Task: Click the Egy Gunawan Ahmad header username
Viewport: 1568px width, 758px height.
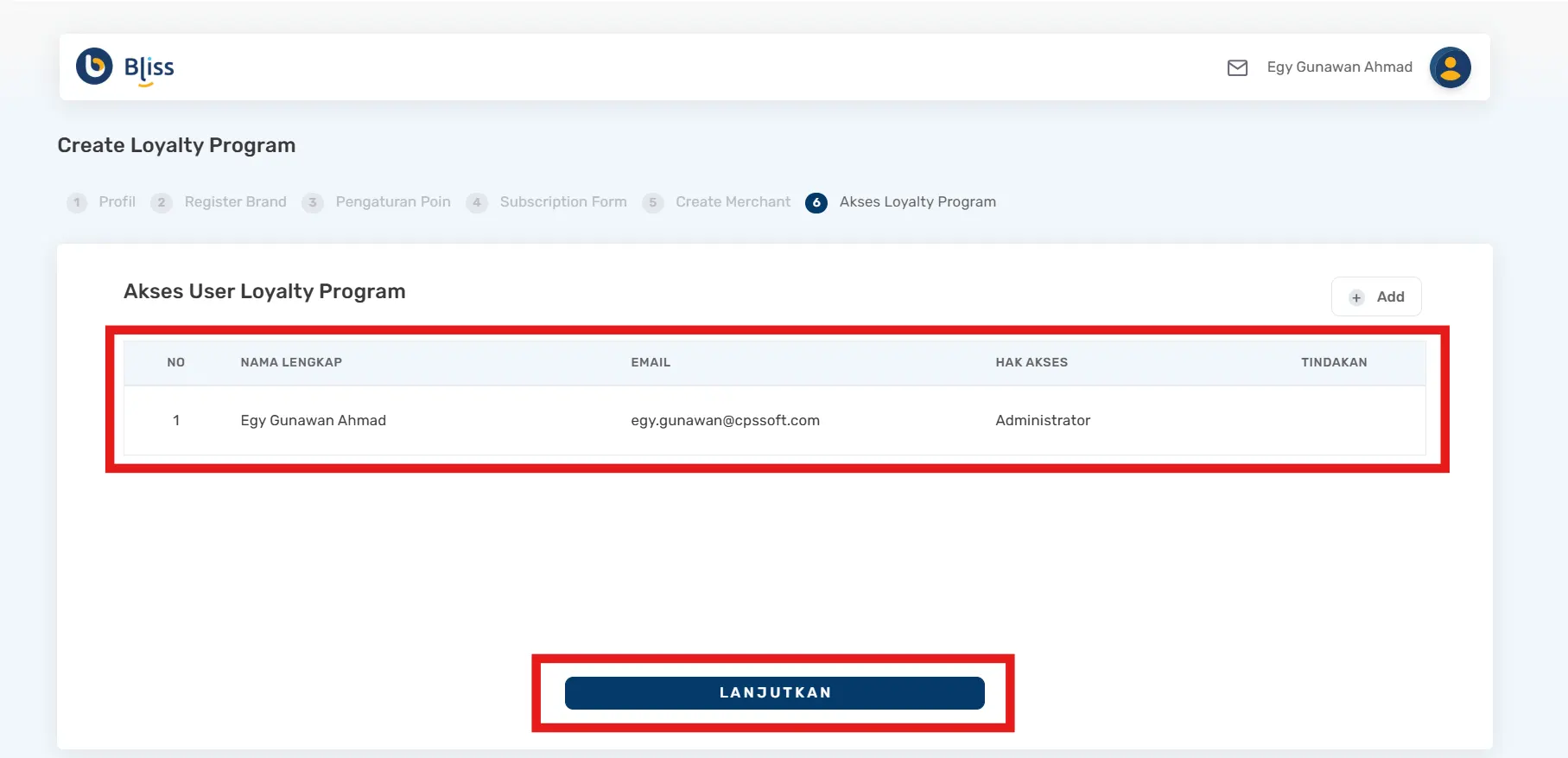Action: (1339, 67)
